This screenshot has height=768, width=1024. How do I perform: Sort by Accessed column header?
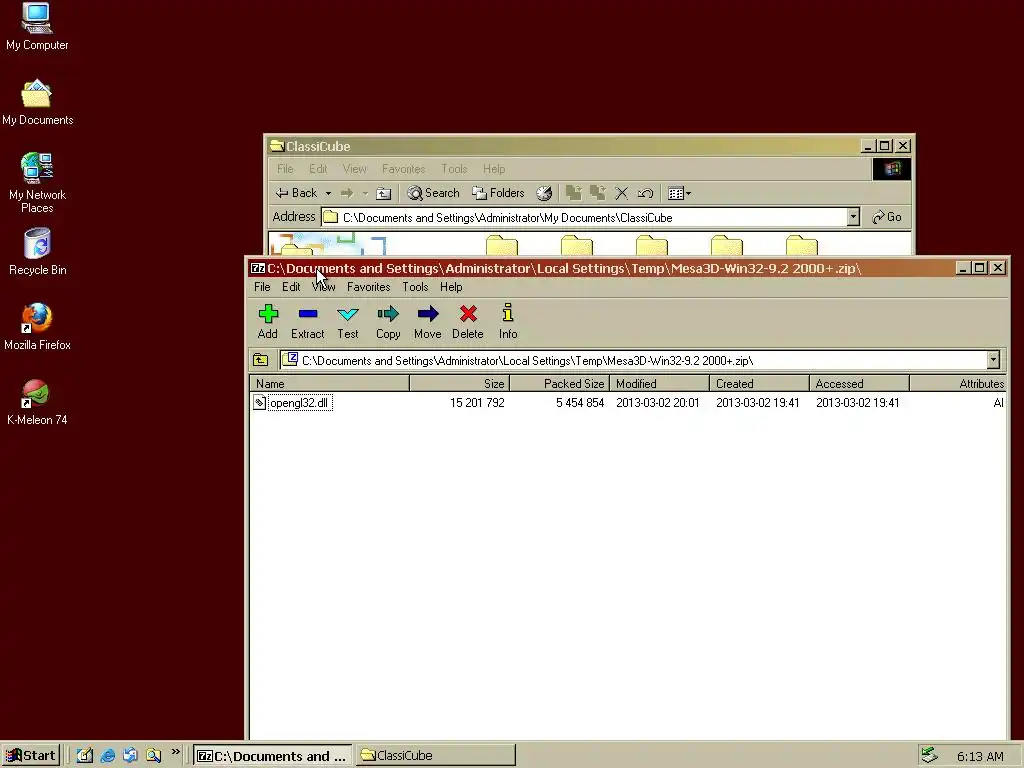(859, 383)
